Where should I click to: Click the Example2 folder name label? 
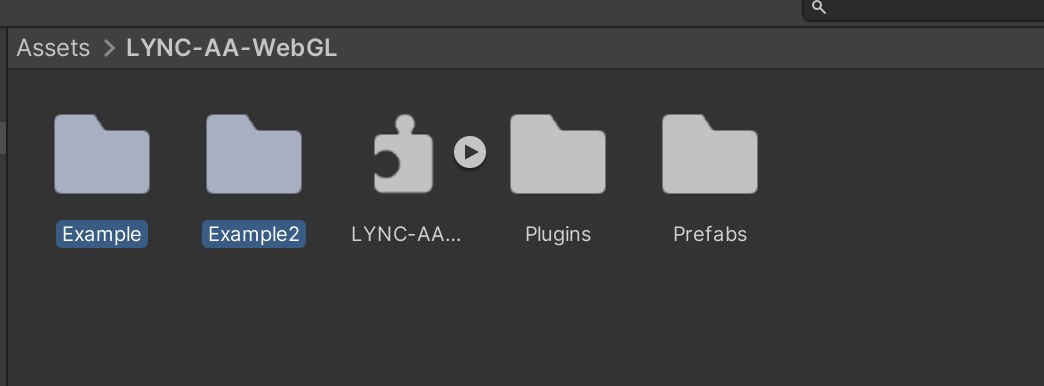click(254, 234)
